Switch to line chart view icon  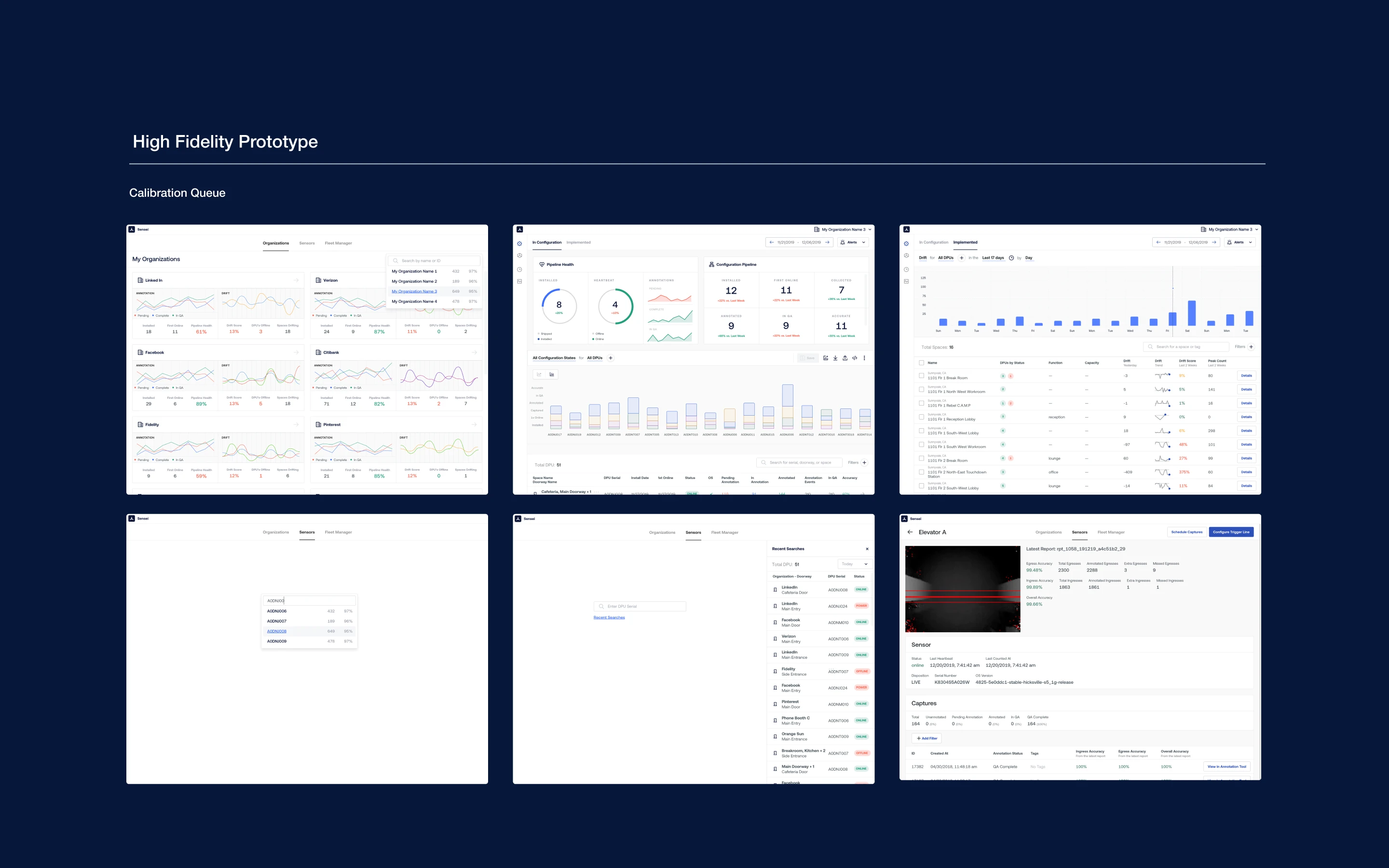tap(539, 374)
